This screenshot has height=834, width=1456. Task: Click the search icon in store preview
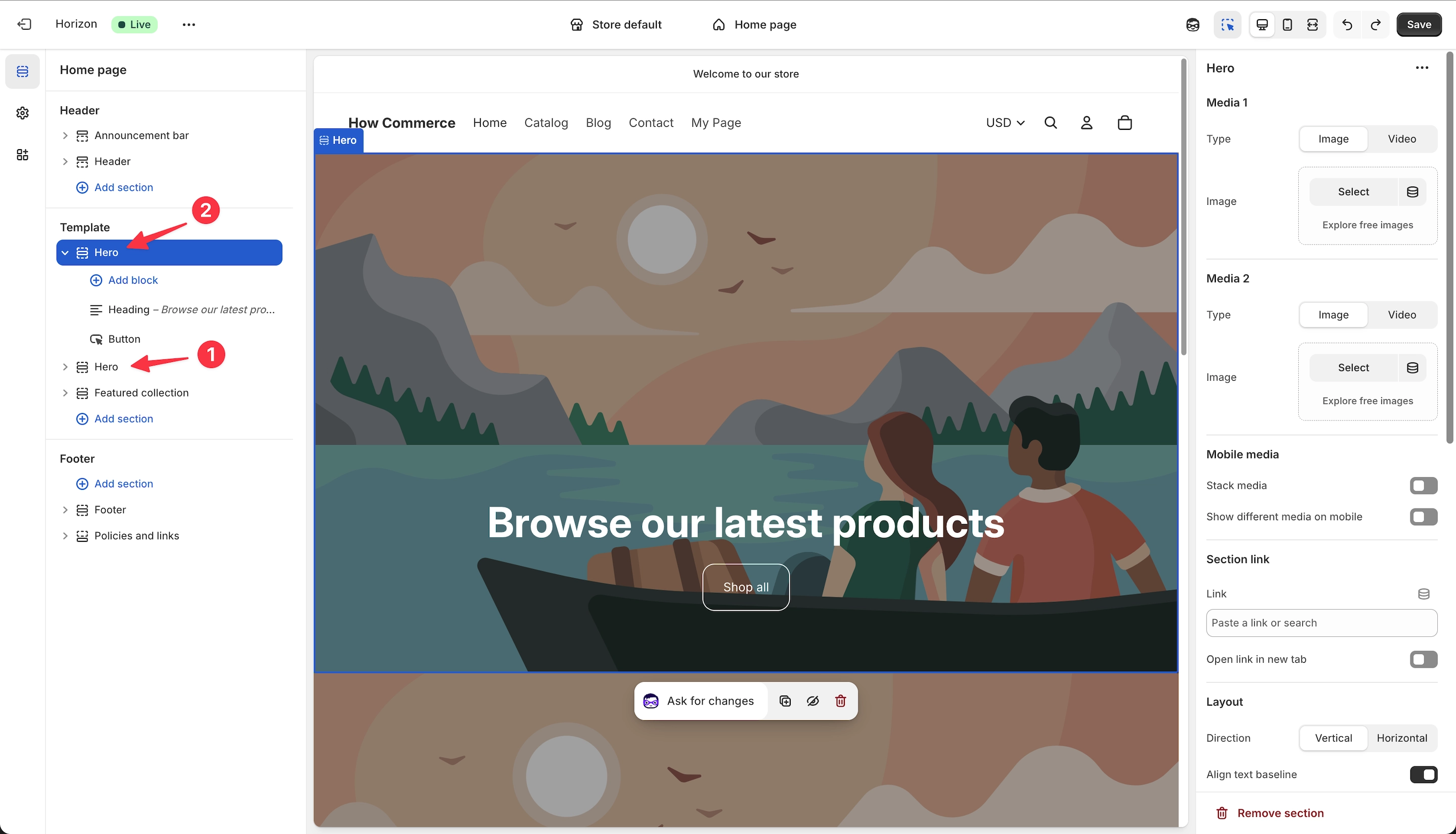click(x=1051, y=123)
